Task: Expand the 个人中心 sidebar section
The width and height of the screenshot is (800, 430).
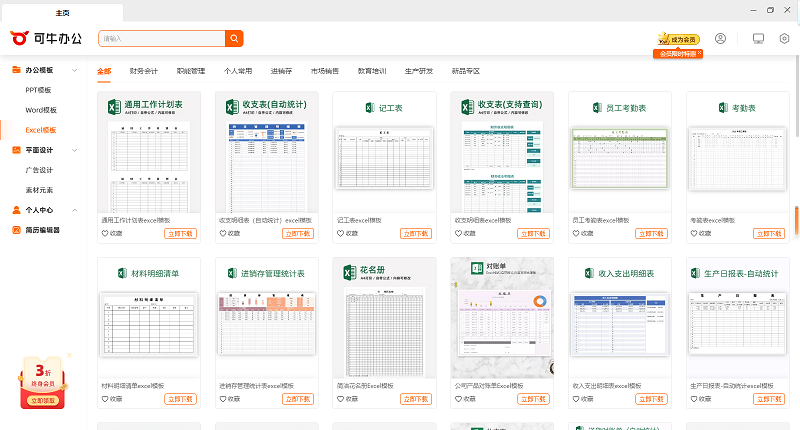Action: click(73, 210)
